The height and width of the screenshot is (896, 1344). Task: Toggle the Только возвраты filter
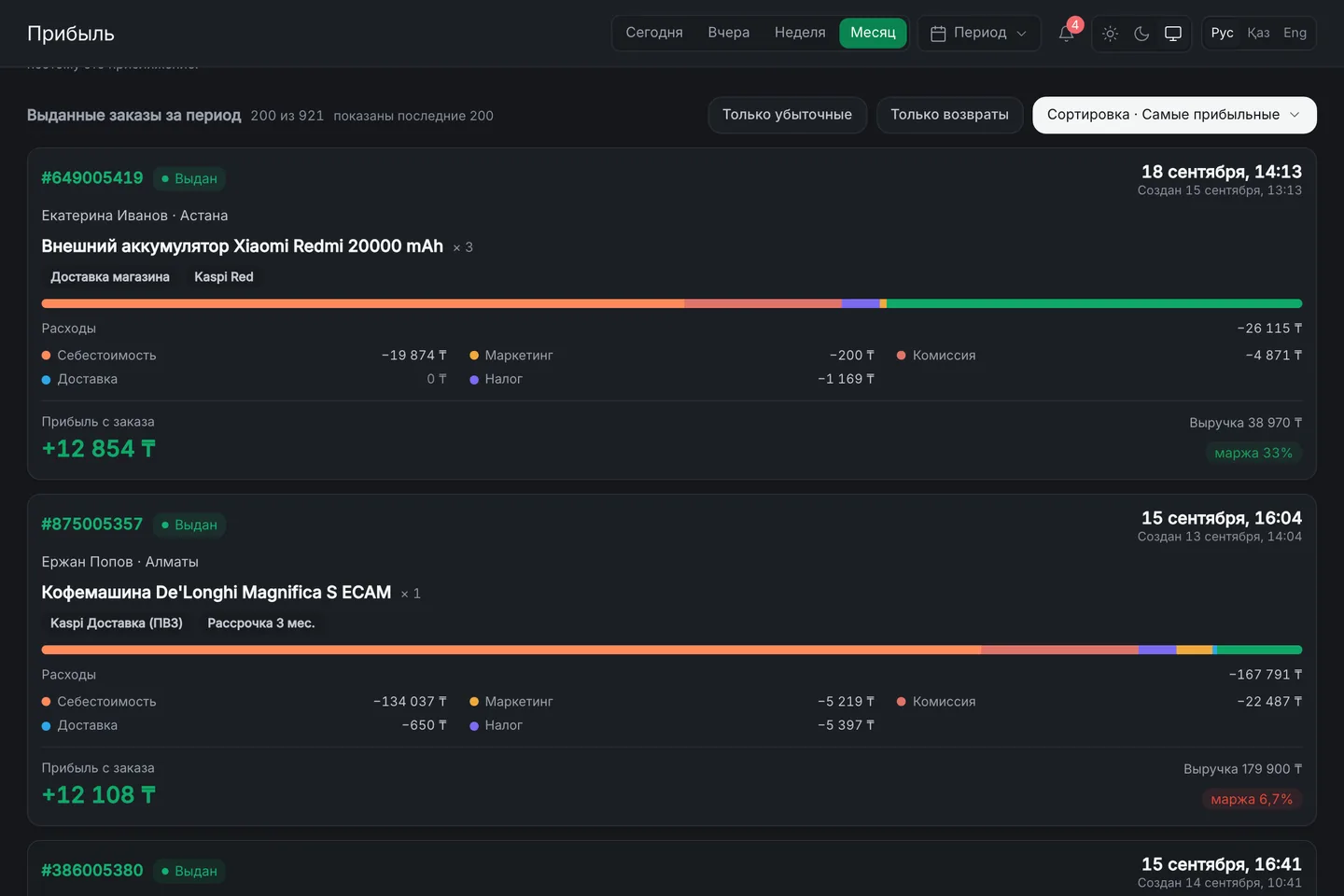[949, 115]
